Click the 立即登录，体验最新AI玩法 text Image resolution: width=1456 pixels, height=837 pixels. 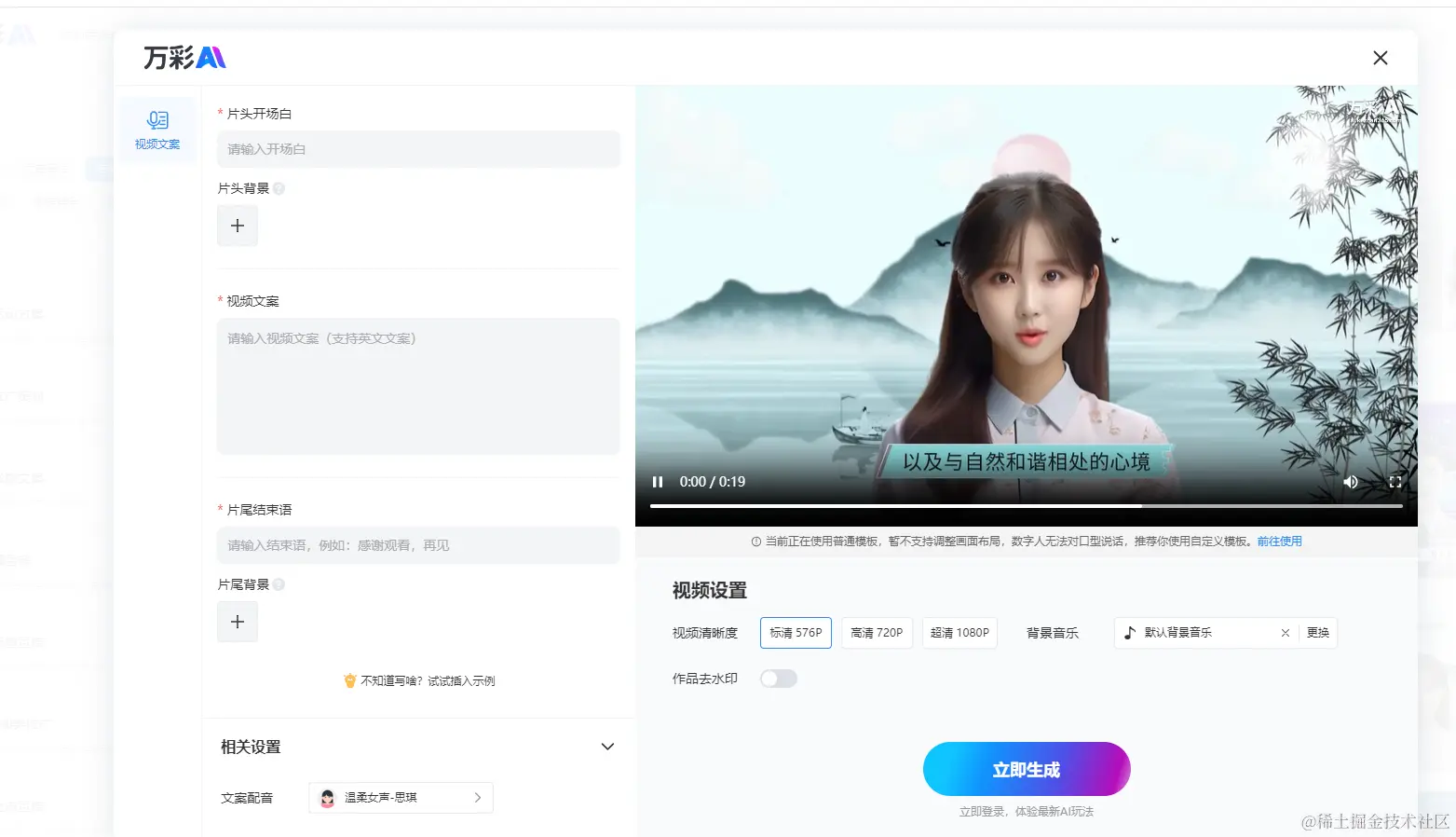1027,812
